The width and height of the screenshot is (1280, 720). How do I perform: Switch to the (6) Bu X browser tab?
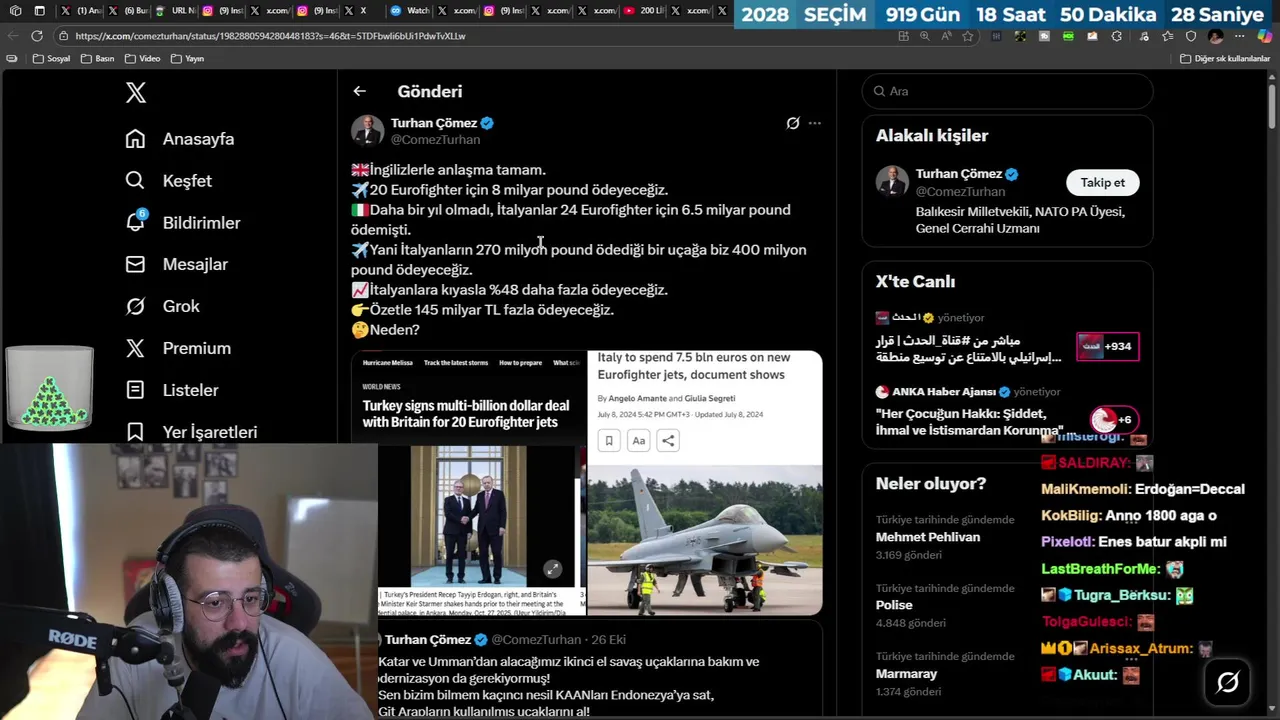point(127,11)
